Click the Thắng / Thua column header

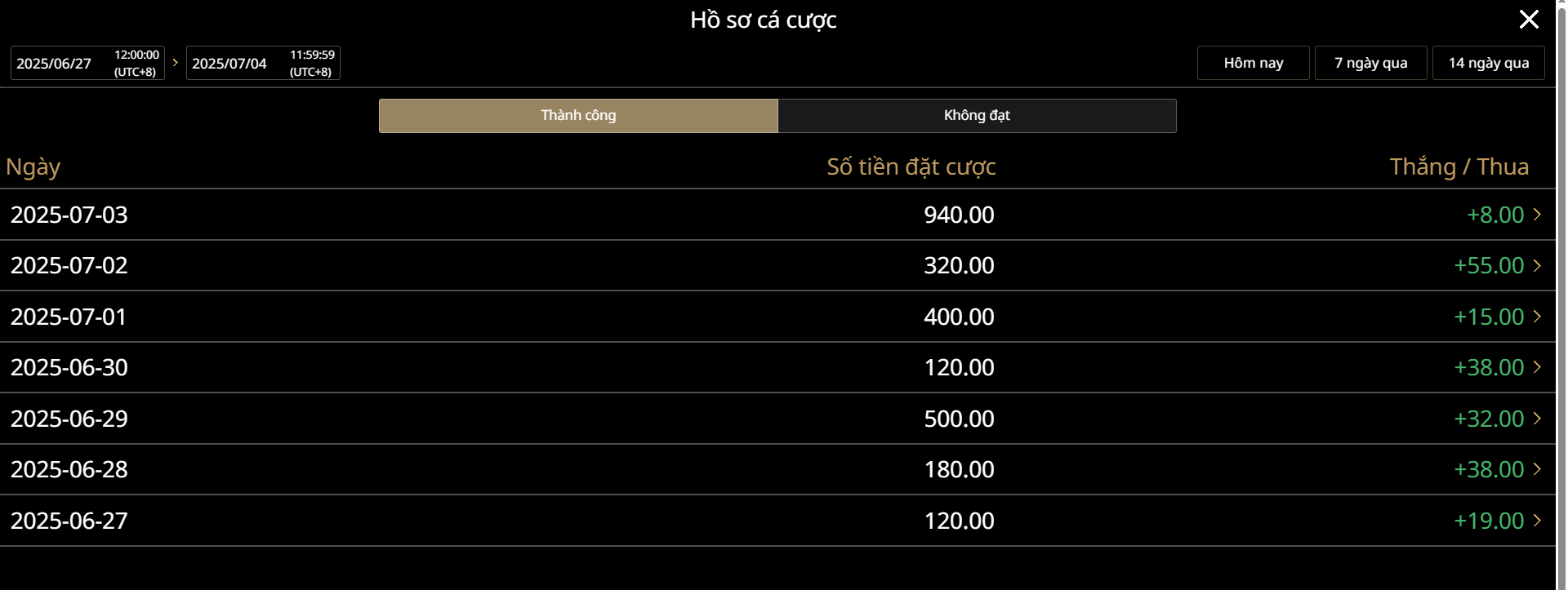[x=1459, y=167]
